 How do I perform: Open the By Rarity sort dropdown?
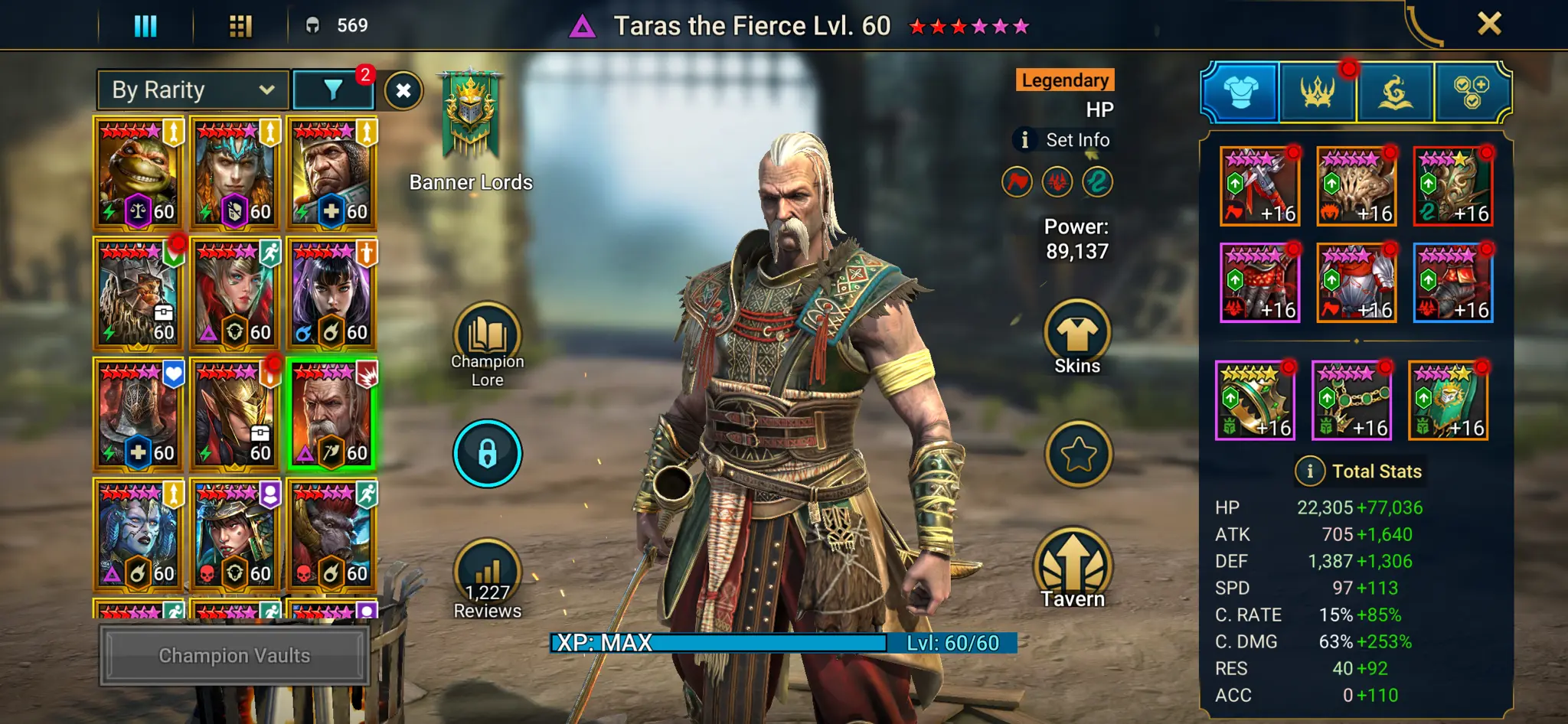click(193, 90)
